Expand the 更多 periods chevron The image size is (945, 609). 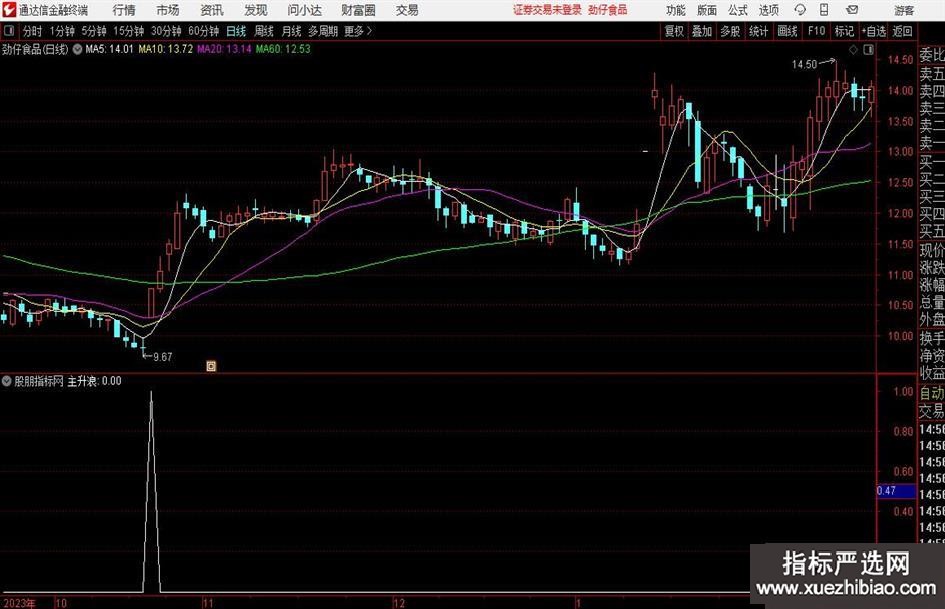[369, 31]
